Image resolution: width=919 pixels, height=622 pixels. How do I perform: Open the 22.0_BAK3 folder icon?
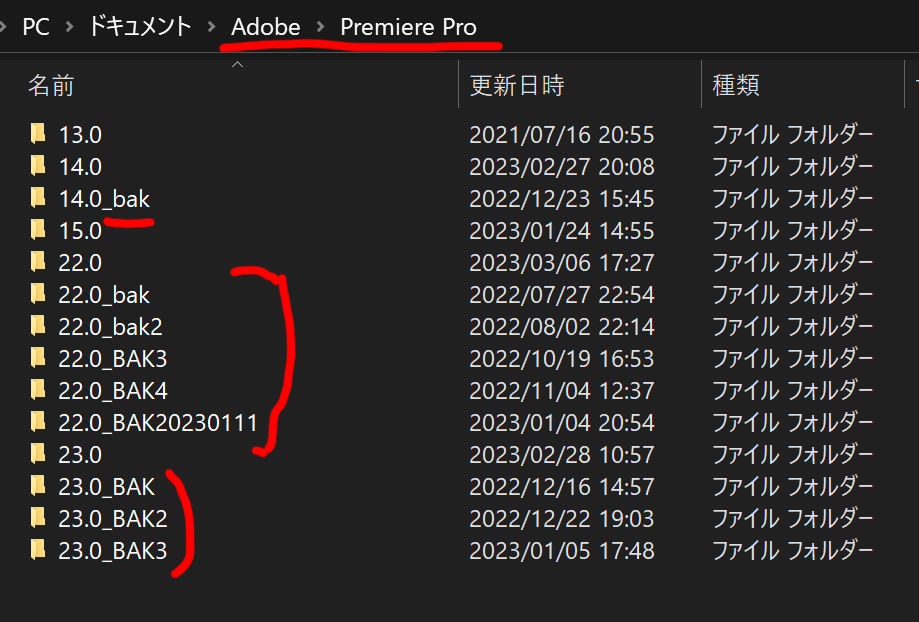(38, 358)
